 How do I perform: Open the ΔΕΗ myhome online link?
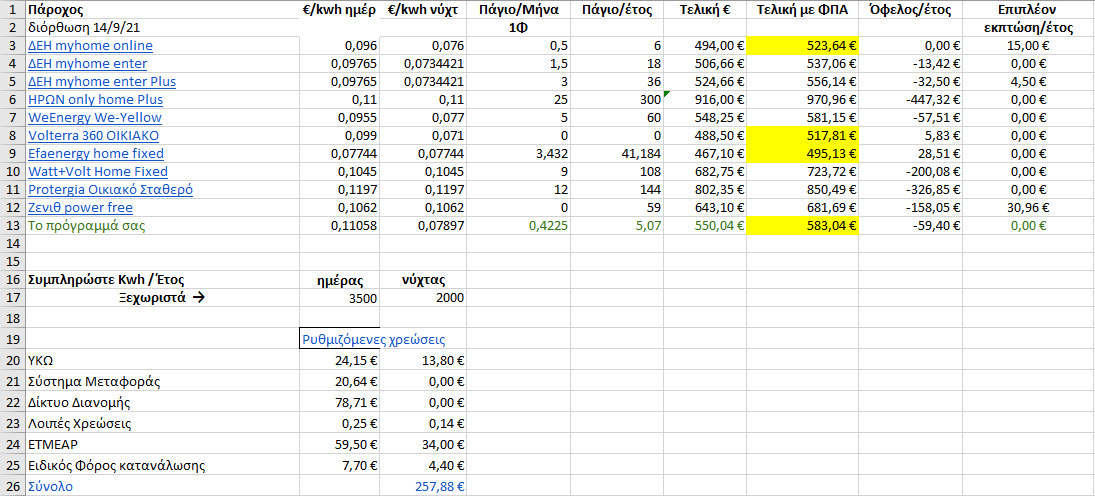click(x=90, y=46)
